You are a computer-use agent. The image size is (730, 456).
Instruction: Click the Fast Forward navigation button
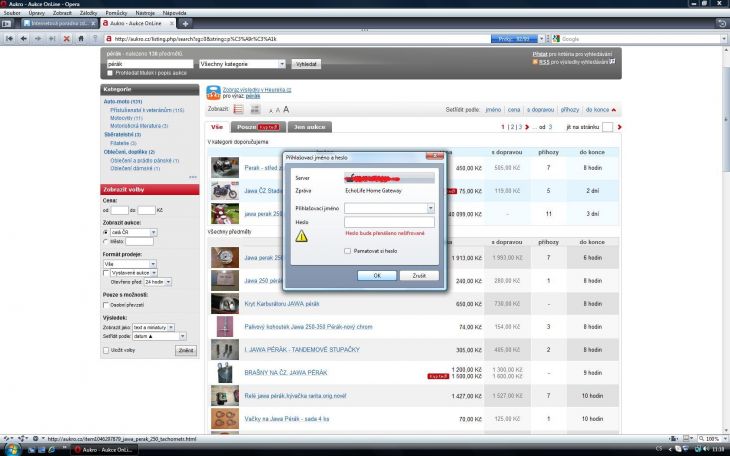[52, 39]
